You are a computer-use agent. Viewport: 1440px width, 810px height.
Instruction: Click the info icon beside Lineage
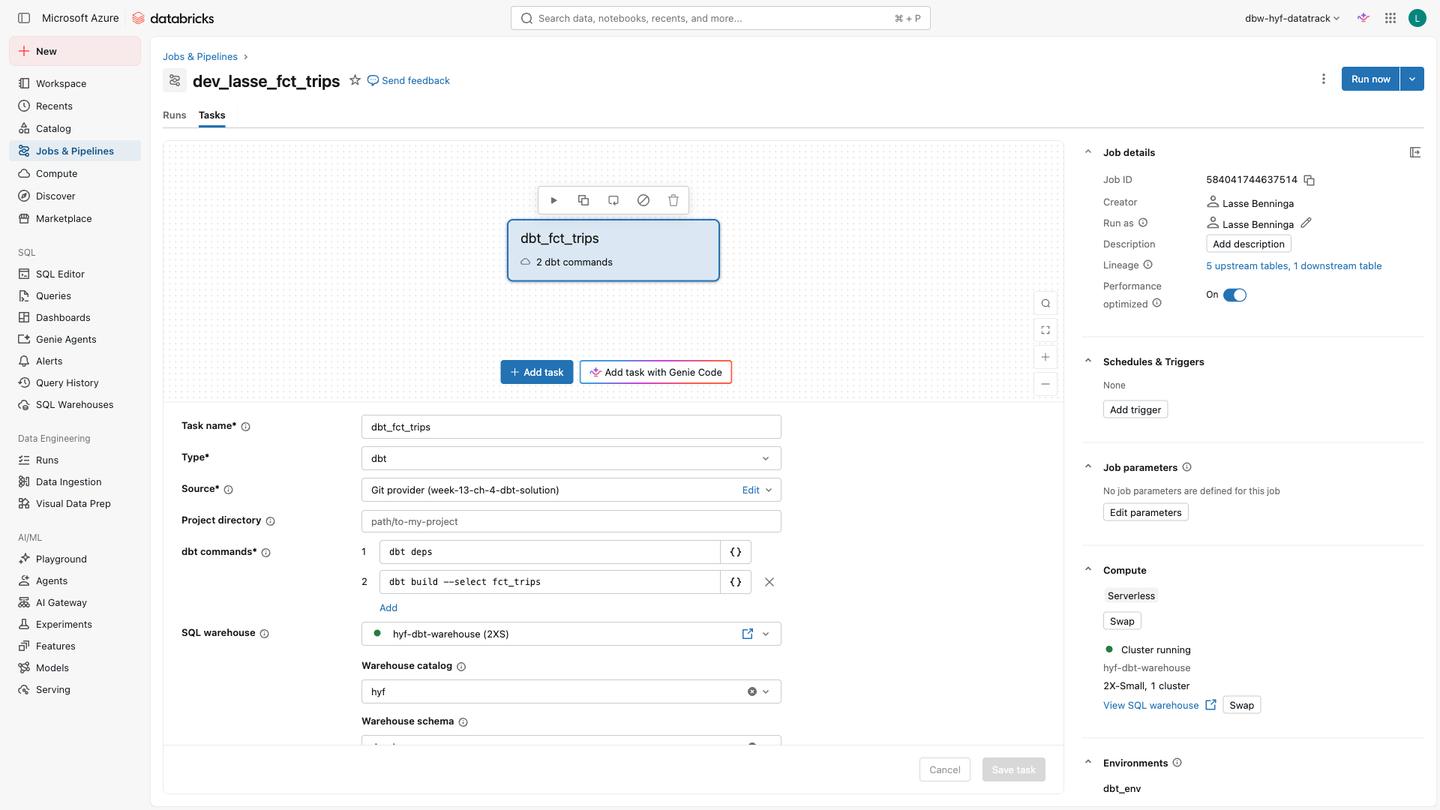coord(1148,265)
